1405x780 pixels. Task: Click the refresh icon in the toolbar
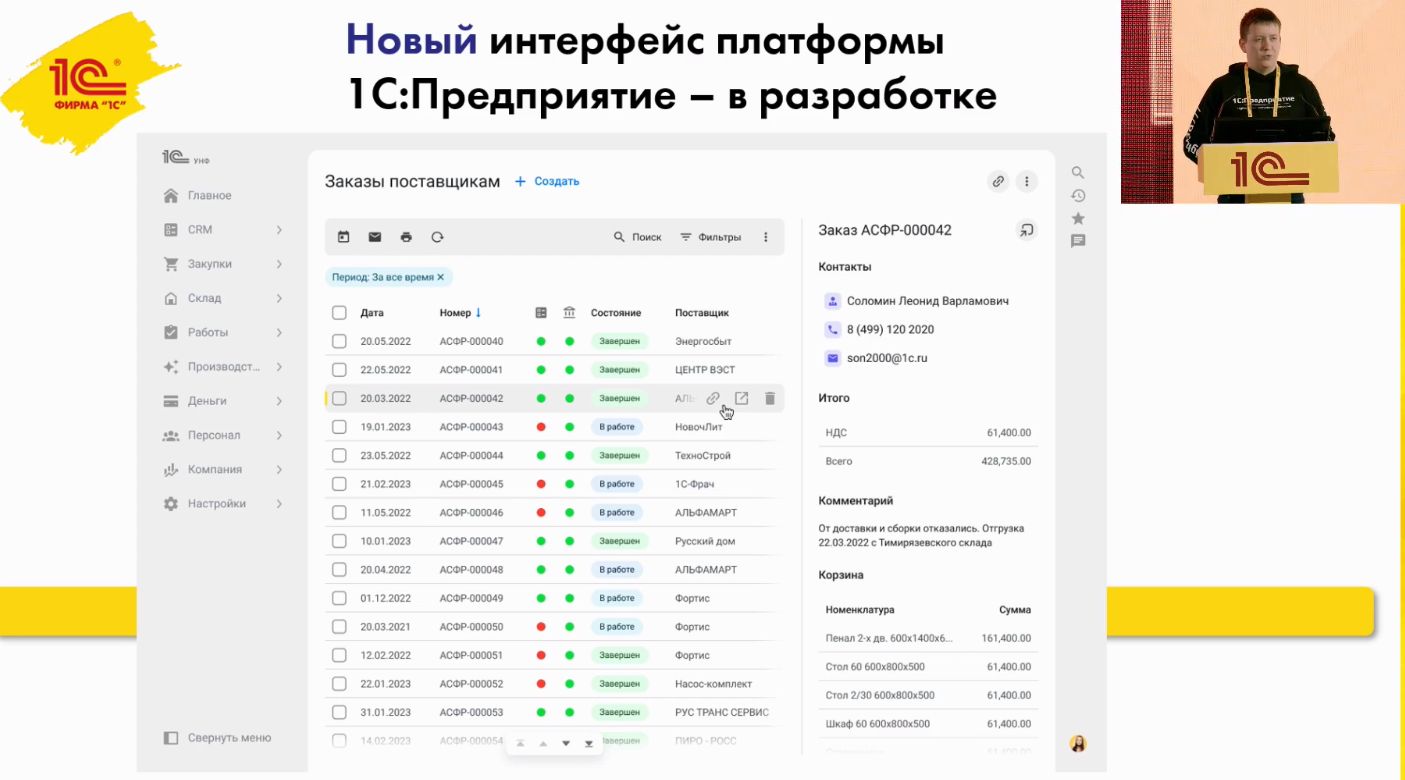437,237
